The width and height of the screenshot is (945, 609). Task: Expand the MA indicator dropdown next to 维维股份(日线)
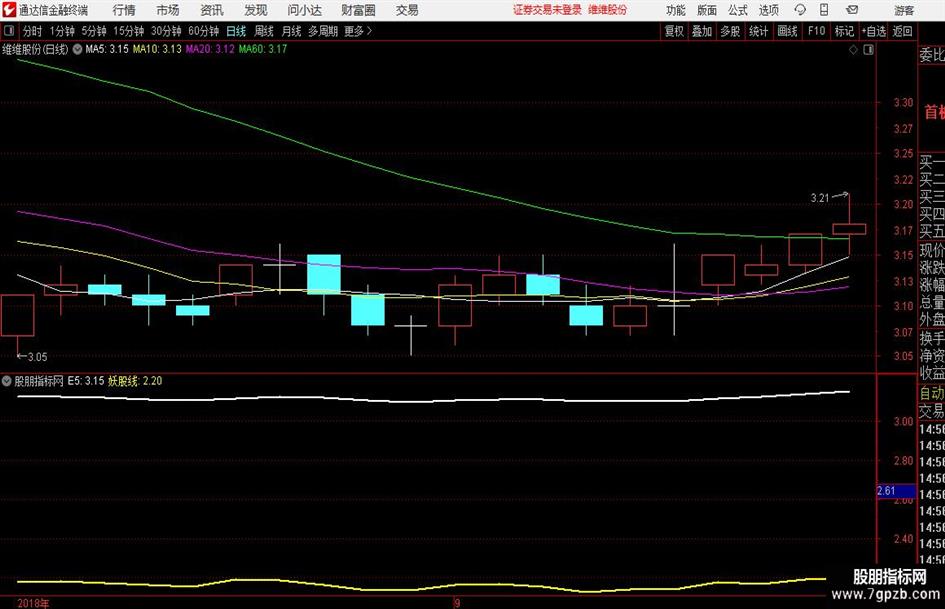[77, 49]
